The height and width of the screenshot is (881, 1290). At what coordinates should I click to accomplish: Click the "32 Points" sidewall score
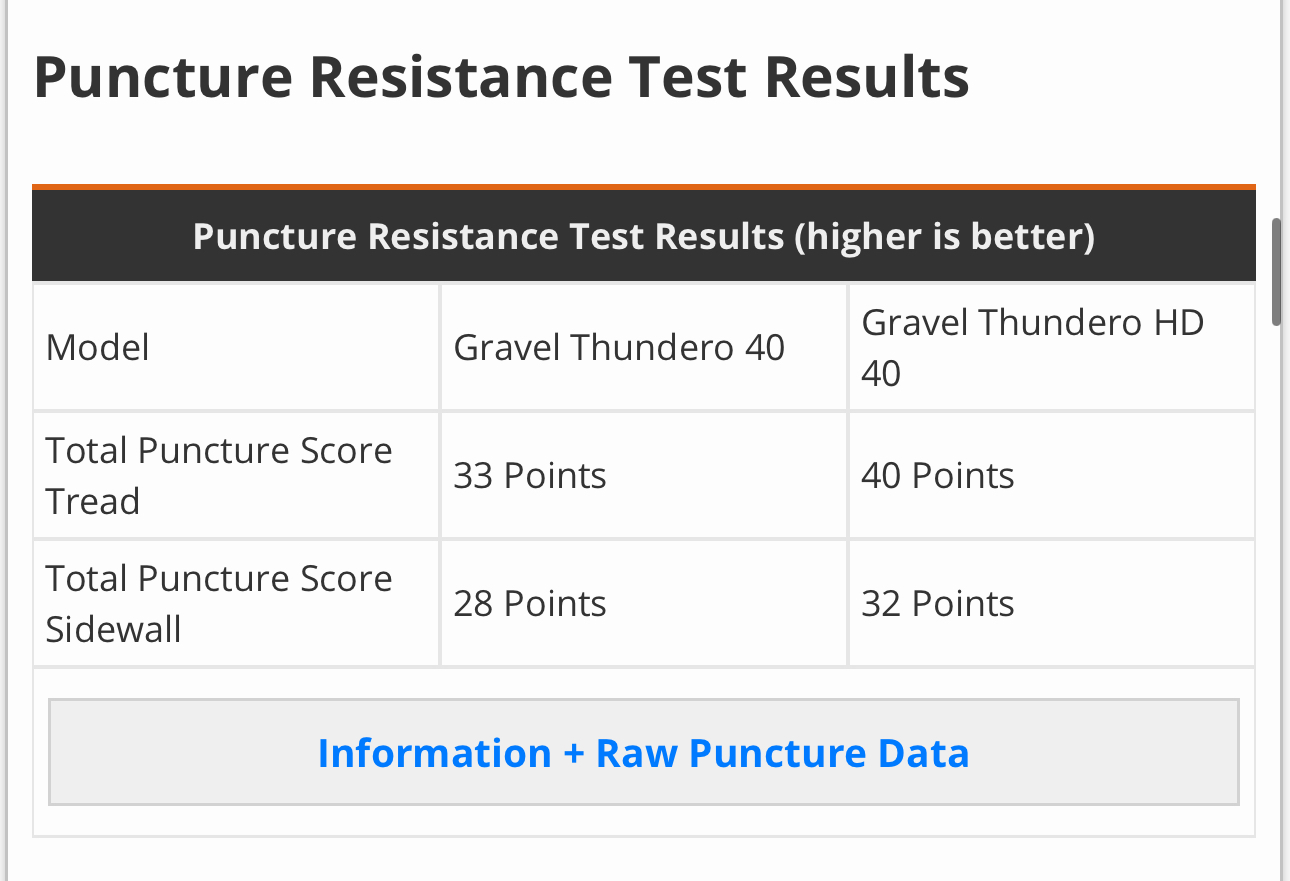click(938, 603)
